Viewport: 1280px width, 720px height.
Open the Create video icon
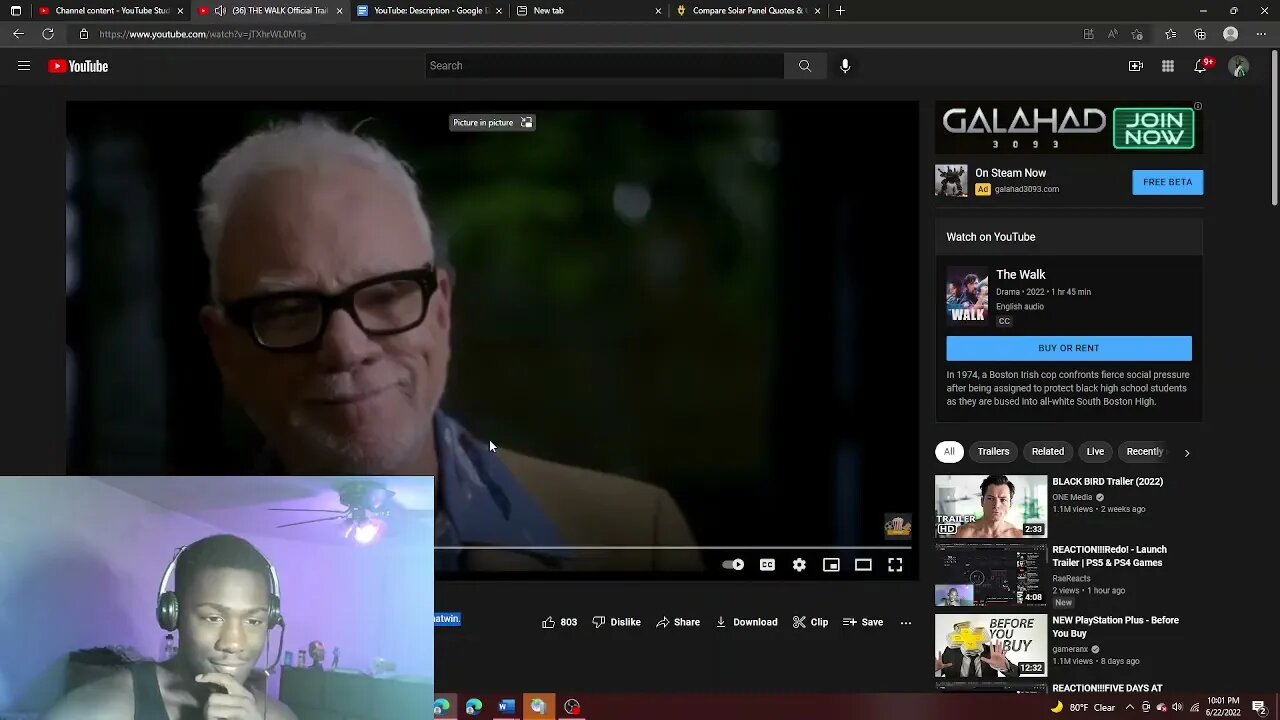pos(1136,66)
